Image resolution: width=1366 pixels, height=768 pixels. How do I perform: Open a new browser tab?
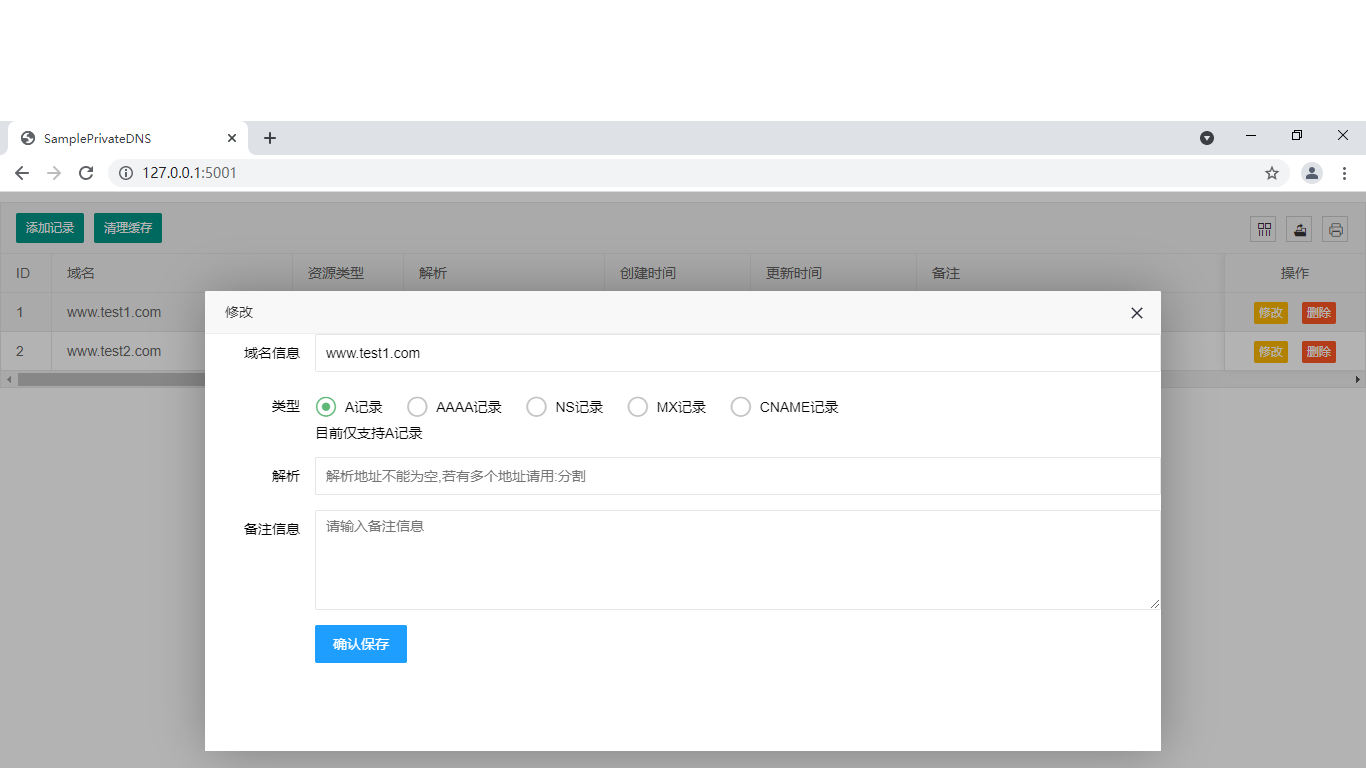click(x=270, y=138)
